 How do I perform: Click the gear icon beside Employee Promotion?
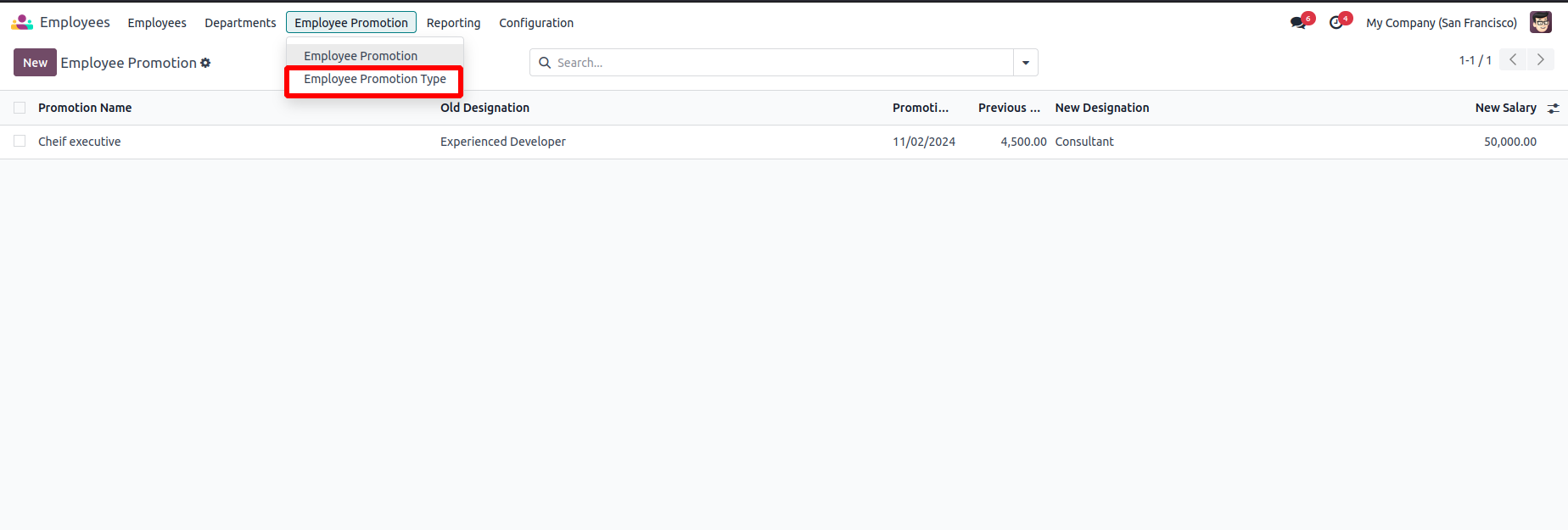tap(205, 63)
